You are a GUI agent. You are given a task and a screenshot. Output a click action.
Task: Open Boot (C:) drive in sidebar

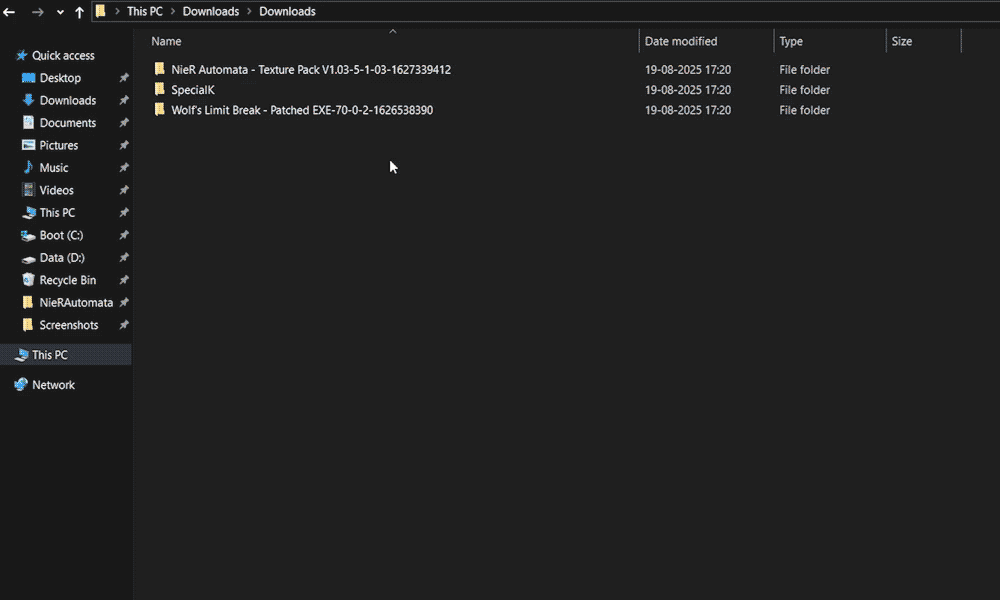coord(61,235)
